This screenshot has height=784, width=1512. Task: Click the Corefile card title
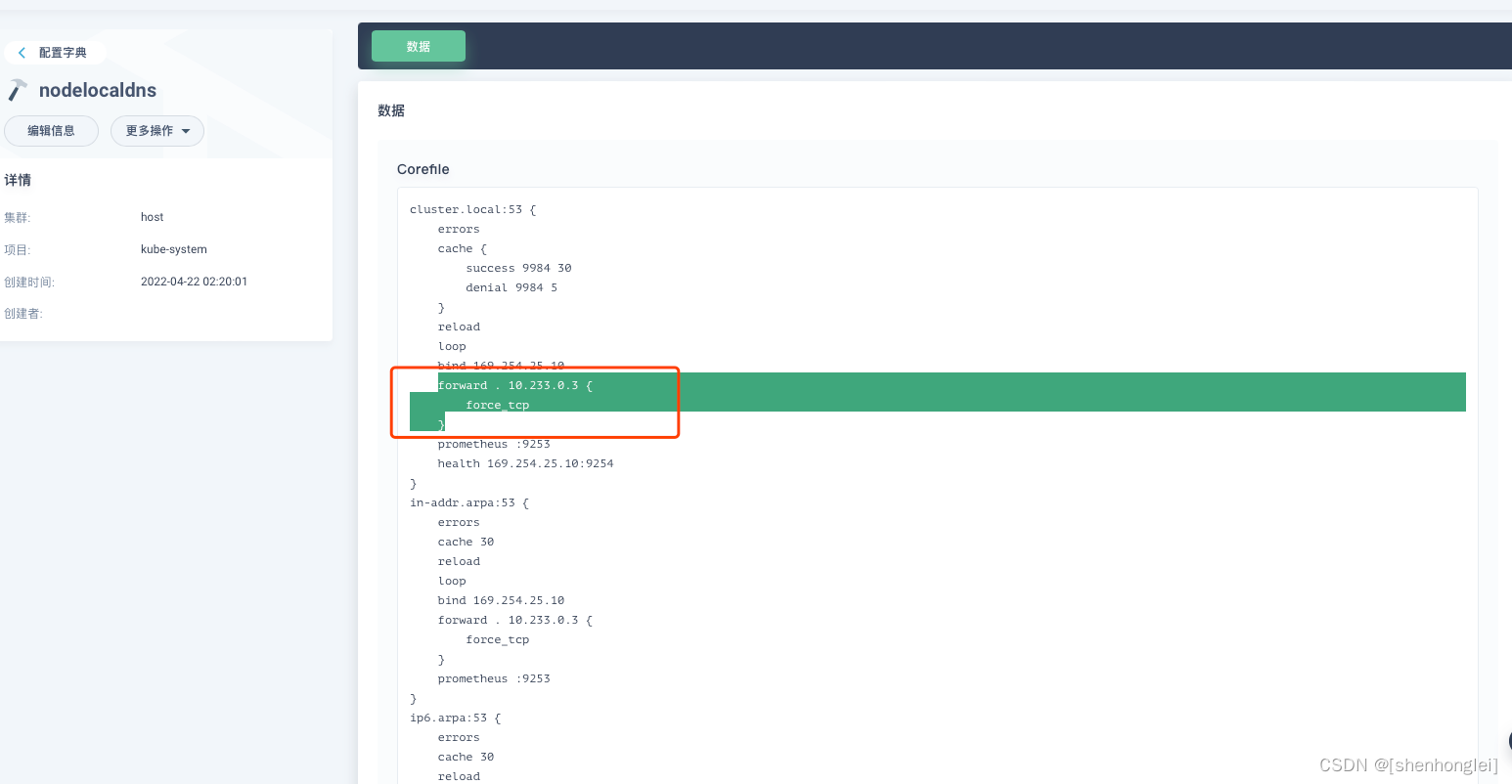(422, 169)
